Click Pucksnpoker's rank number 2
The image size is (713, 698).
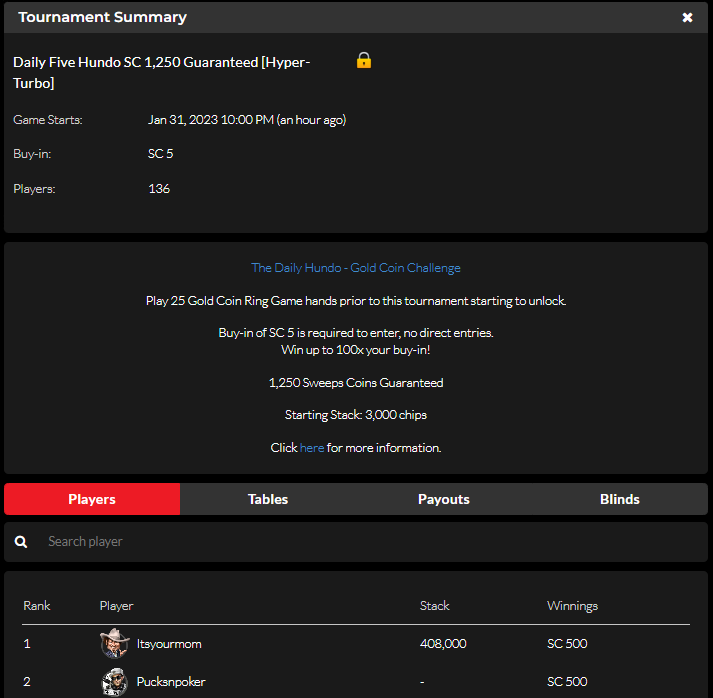click(27, 682)
